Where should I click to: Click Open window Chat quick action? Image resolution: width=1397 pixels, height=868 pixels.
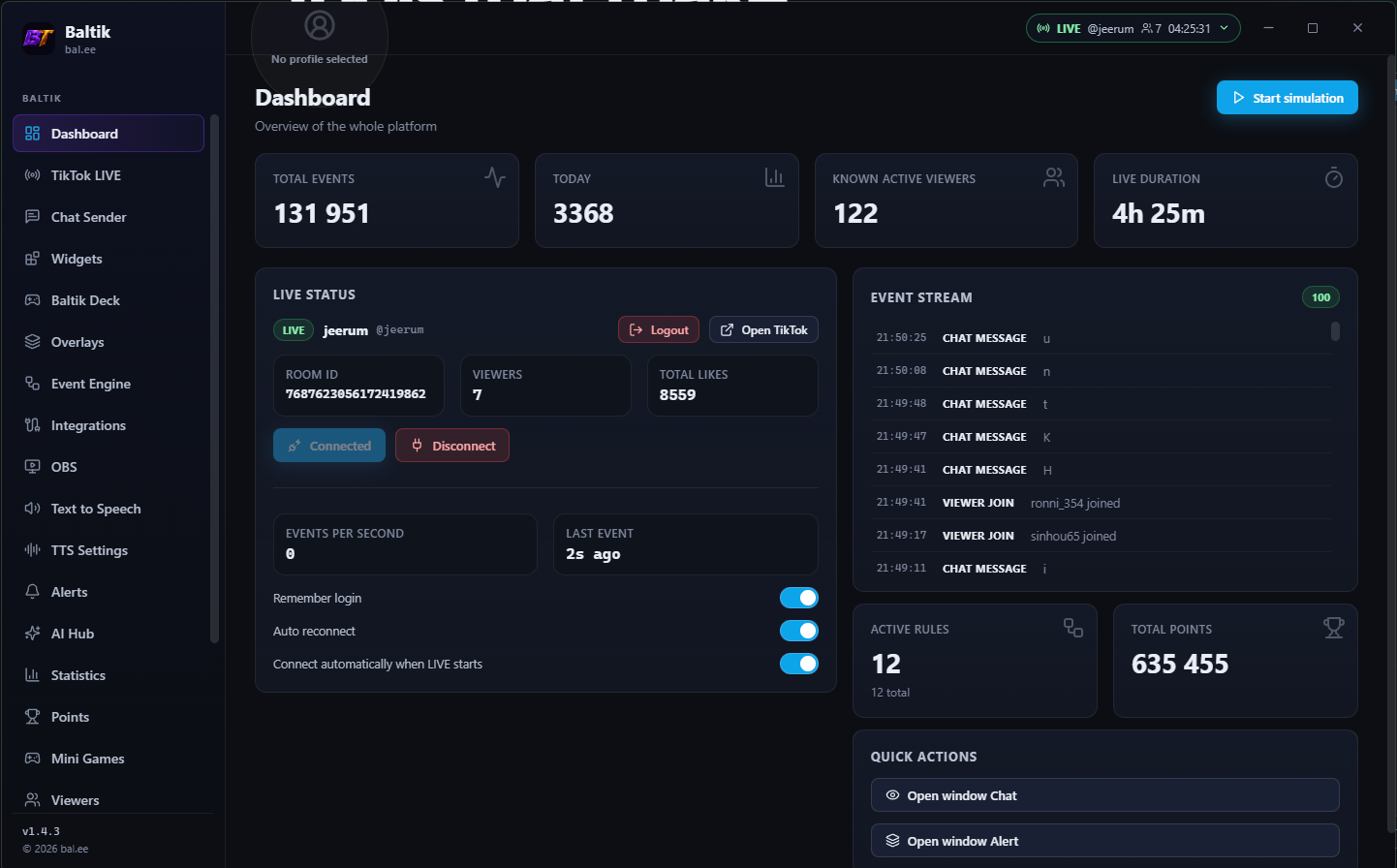tap(1105, 795)
